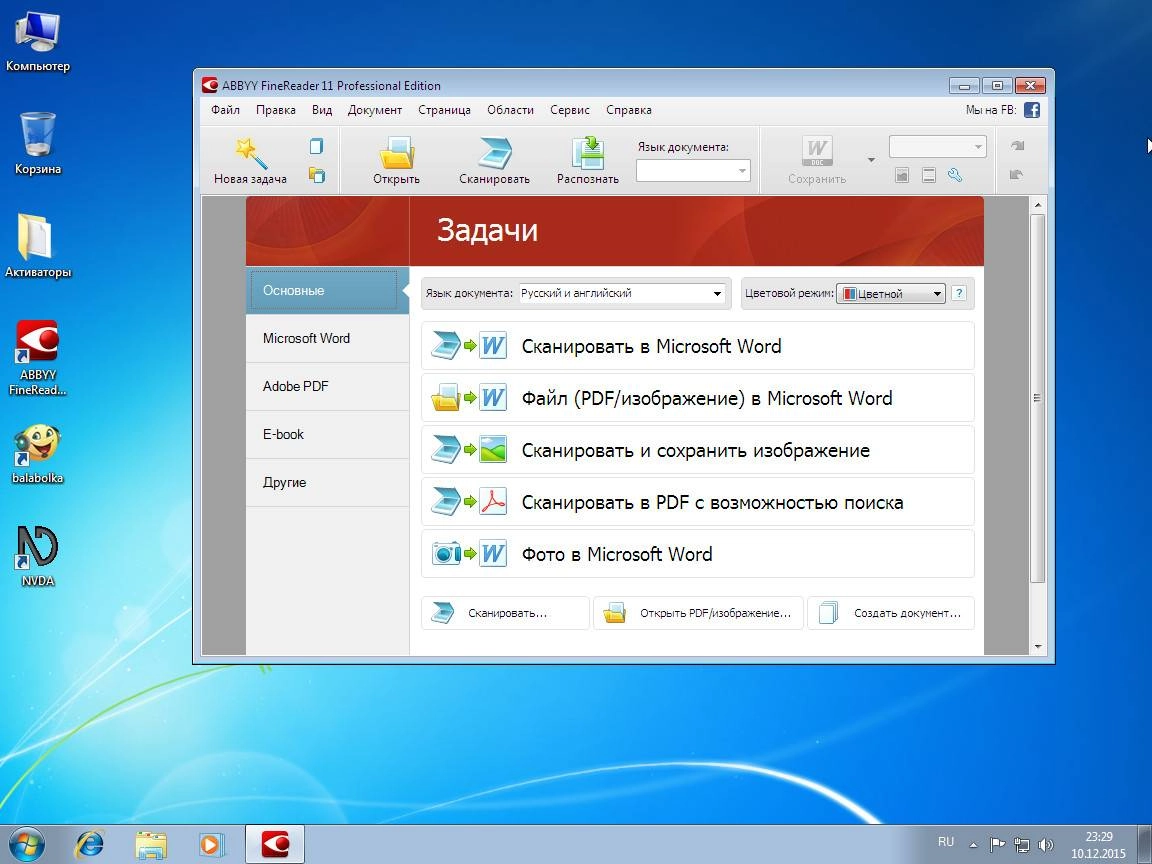This screenshot has height=864, width=1152.
Task: Select the Основные task tab
Action: 327,290
